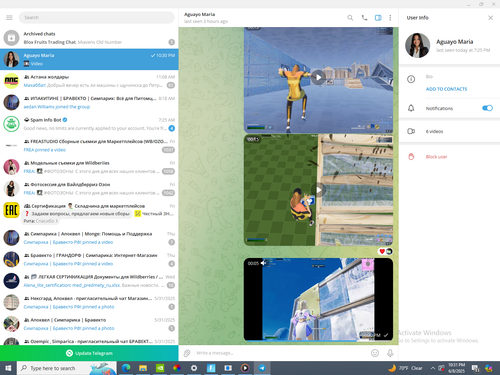Open the Aguayo Maria chat

pyautogui.click(x=89, y=59)
